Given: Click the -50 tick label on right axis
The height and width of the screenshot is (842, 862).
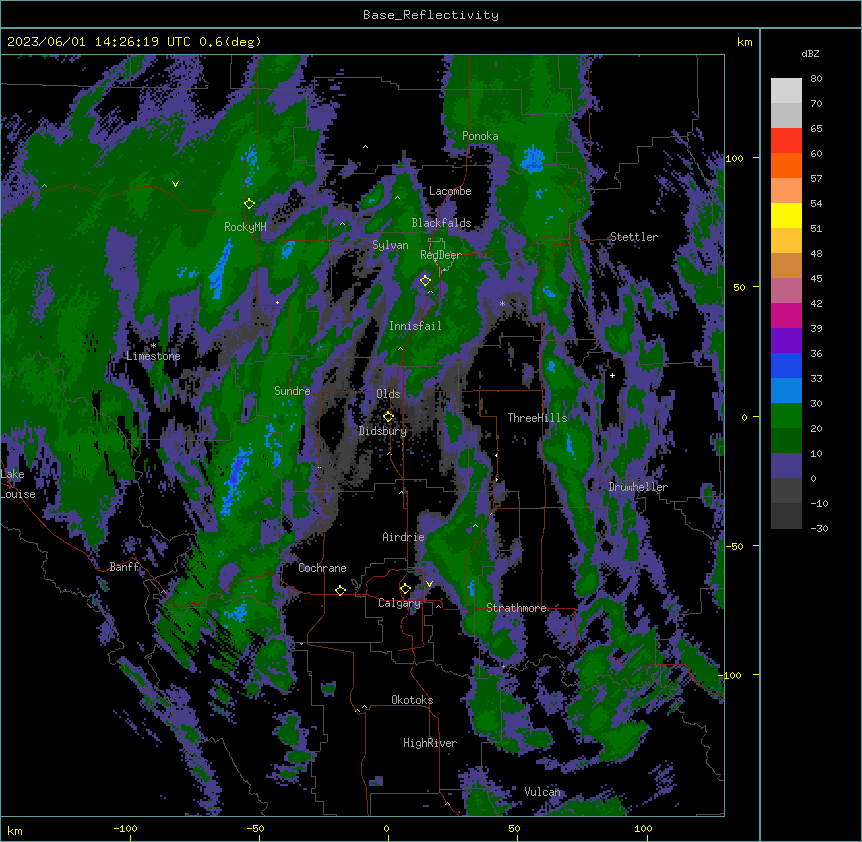Looking at the screenshot, I should click(734, 546).
